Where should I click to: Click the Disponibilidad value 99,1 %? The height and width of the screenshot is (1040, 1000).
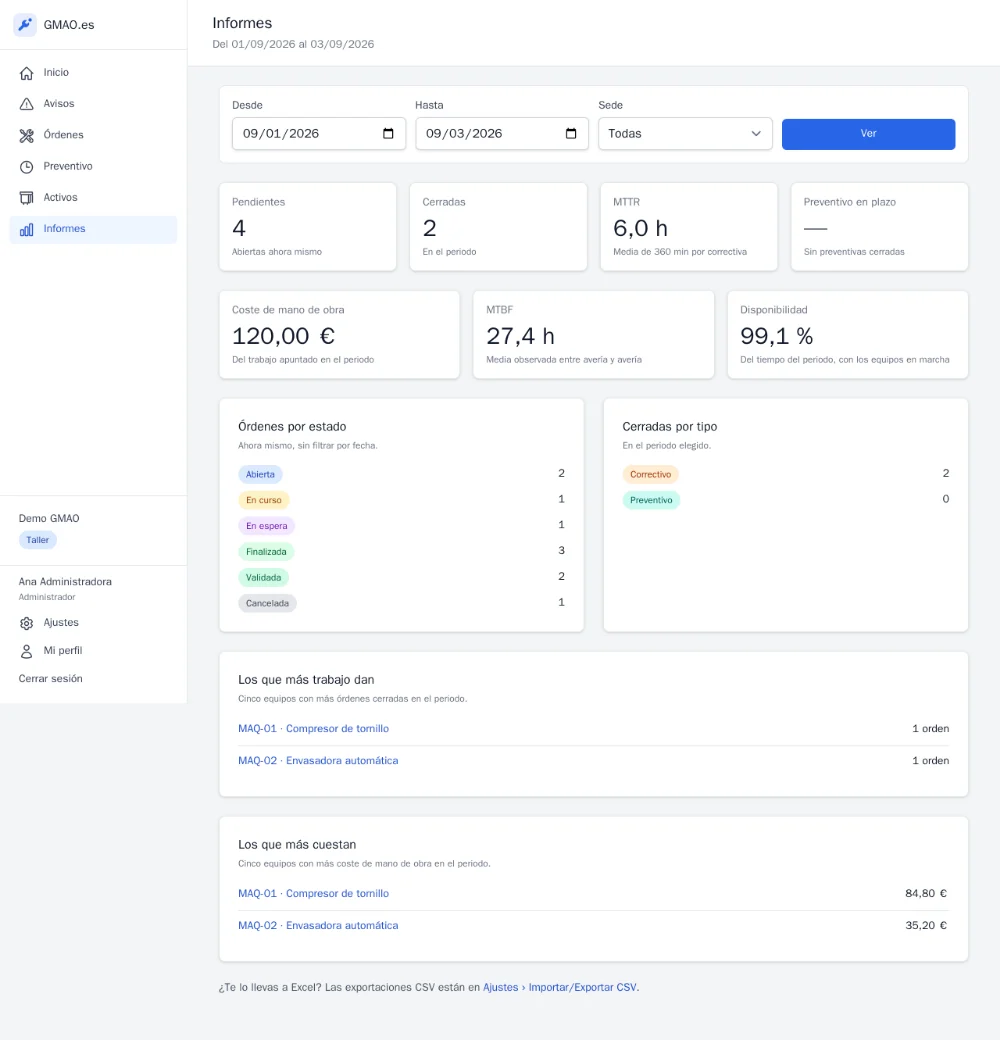(777, 336)
